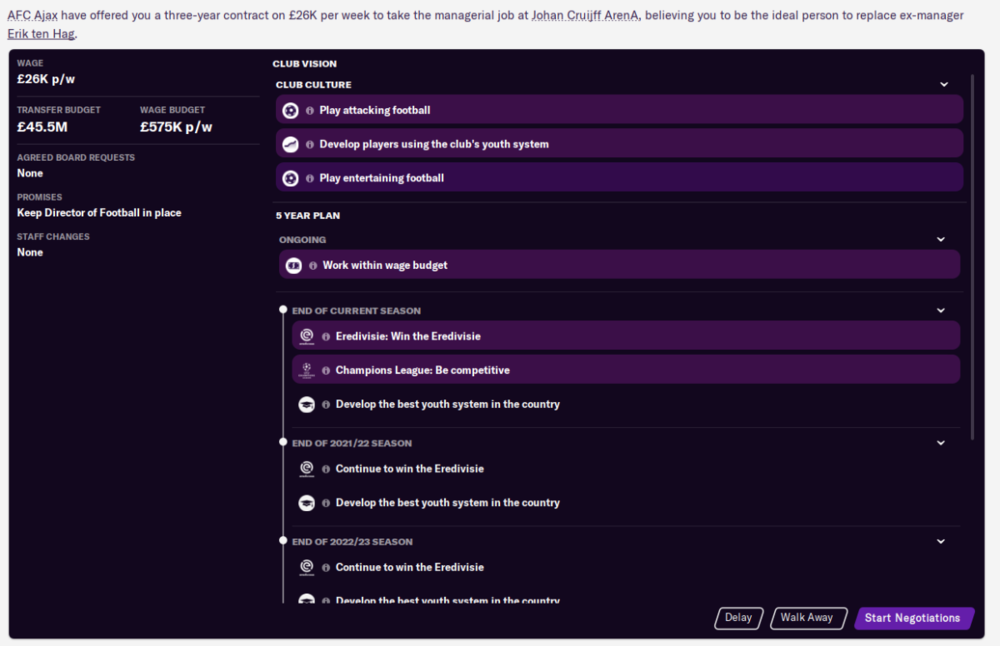Click the End of Current Season timeline dot
1000x646 pixels.
[283, 310]
